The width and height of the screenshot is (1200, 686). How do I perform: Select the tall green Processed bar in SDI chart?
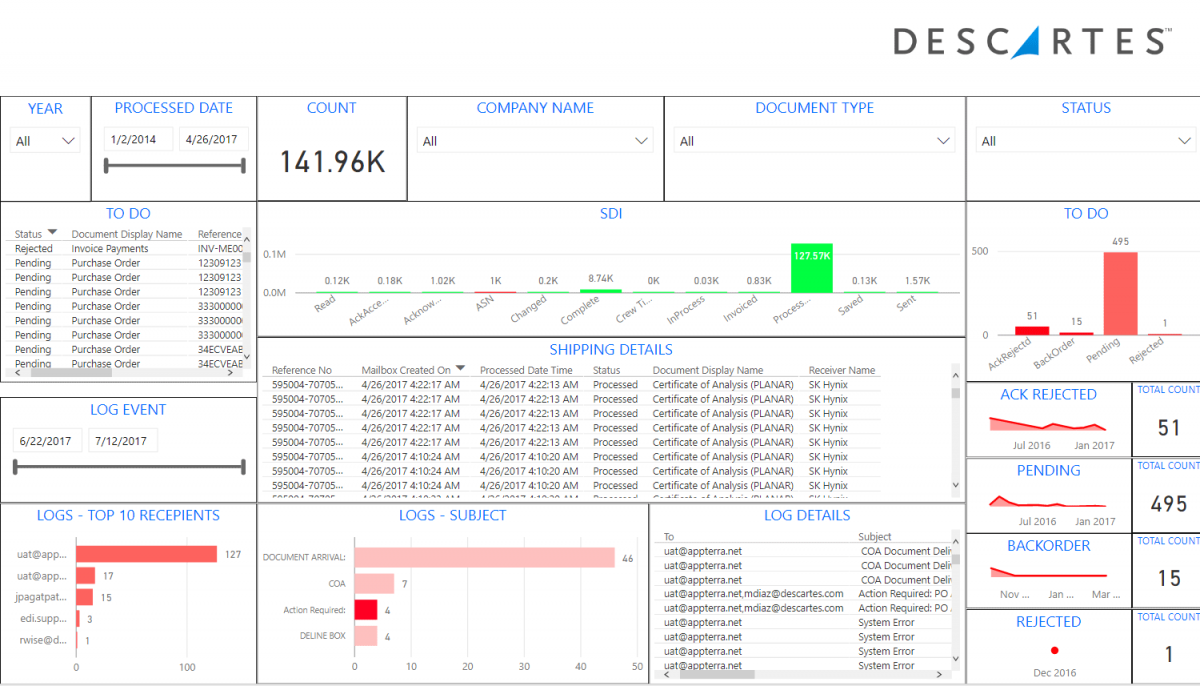point(811,267)
